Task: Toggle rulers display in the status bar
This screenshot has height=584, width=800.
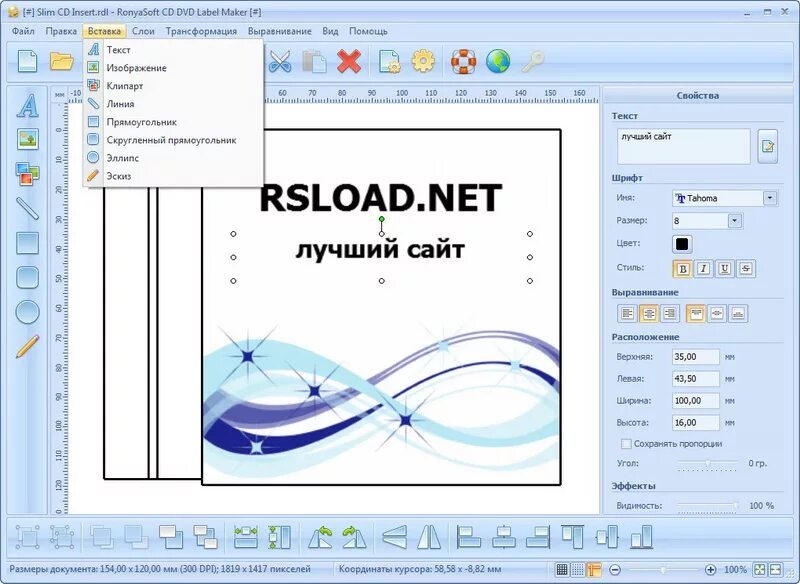Action: coord(593,570)
